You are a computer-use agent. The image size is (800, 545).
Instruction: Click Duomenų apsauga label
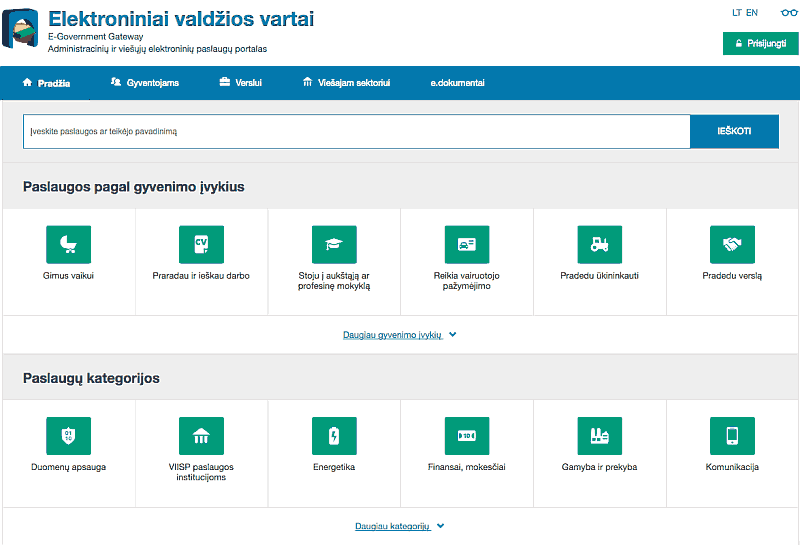(x=68, y=467)
